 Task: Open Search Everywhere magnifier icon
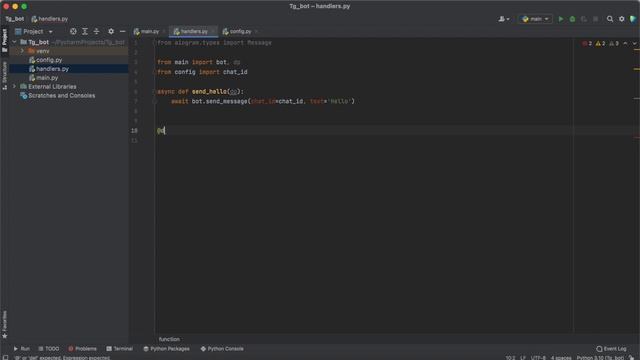click(610, 19)
